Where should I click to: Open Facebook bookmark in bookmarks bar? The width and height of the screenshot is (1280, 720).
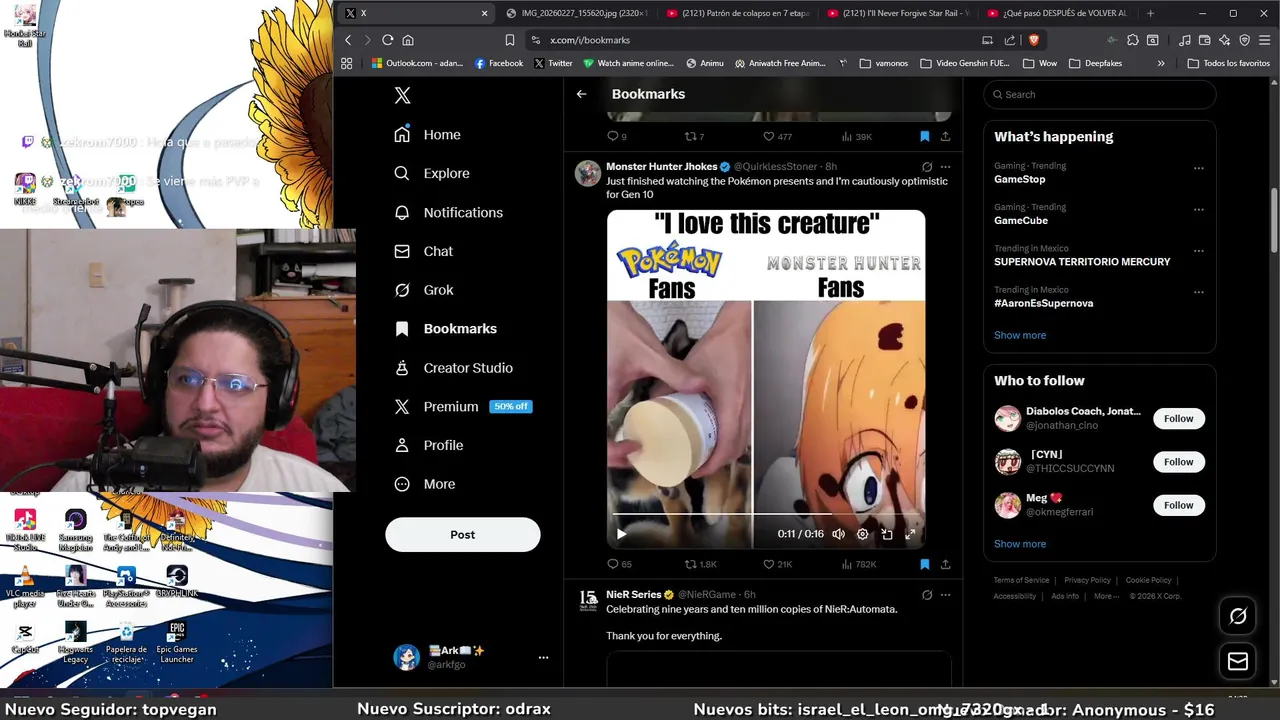tap(499, 63)
